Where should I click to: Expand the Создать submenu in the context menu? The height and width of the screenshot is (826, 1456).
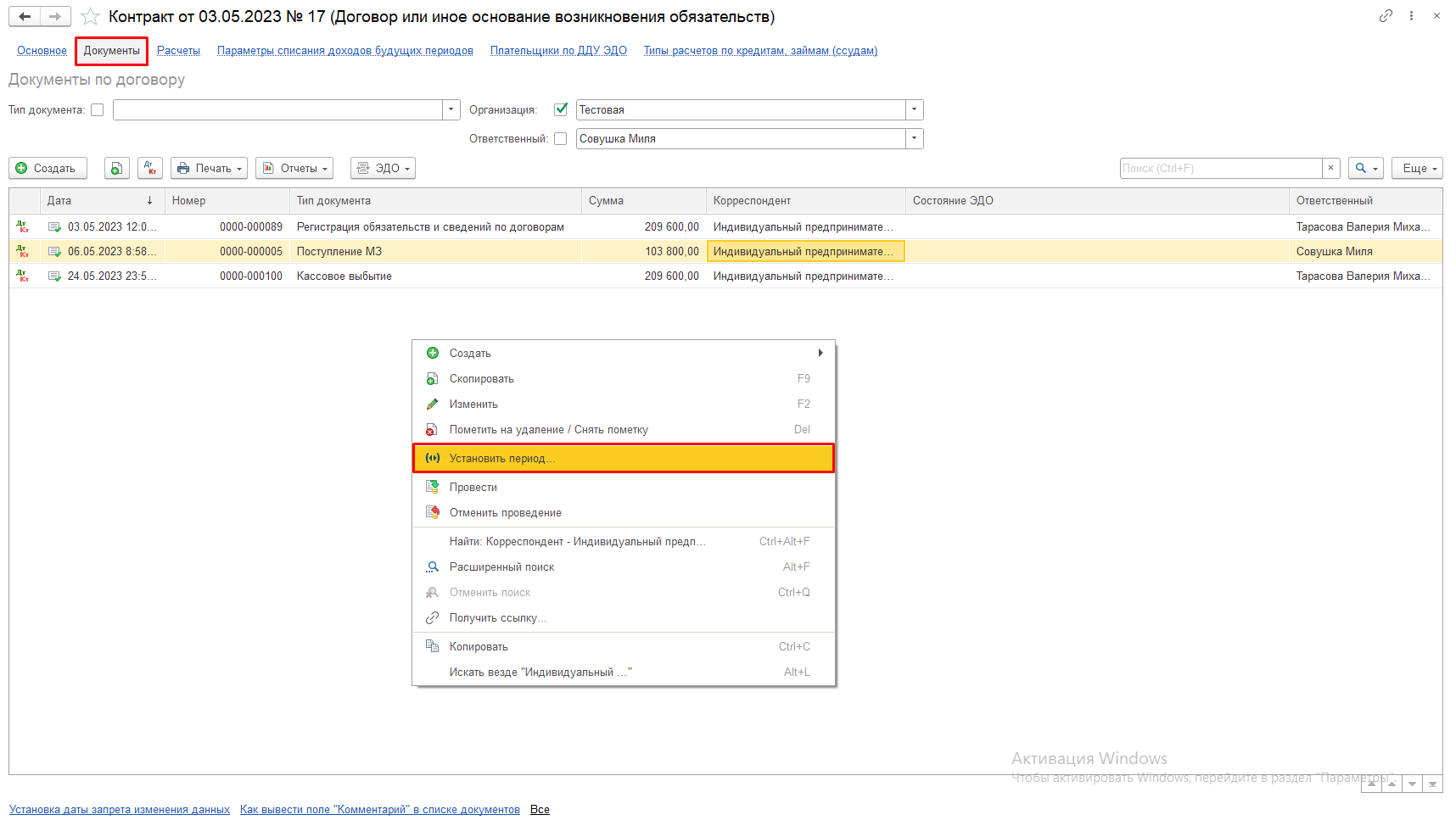pyautogui.click(x=624, y=353)
